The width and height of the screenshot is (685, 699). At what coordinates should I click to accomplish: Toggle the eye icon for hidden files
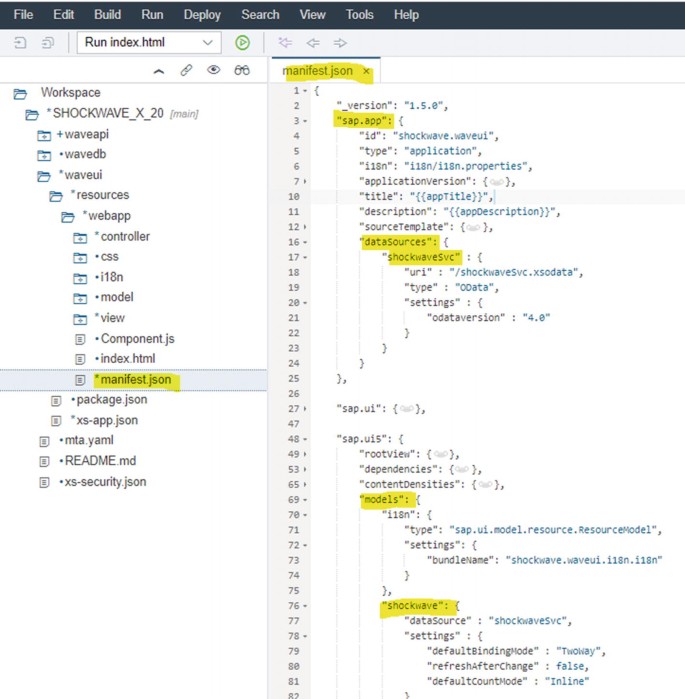tap(212, 71)
